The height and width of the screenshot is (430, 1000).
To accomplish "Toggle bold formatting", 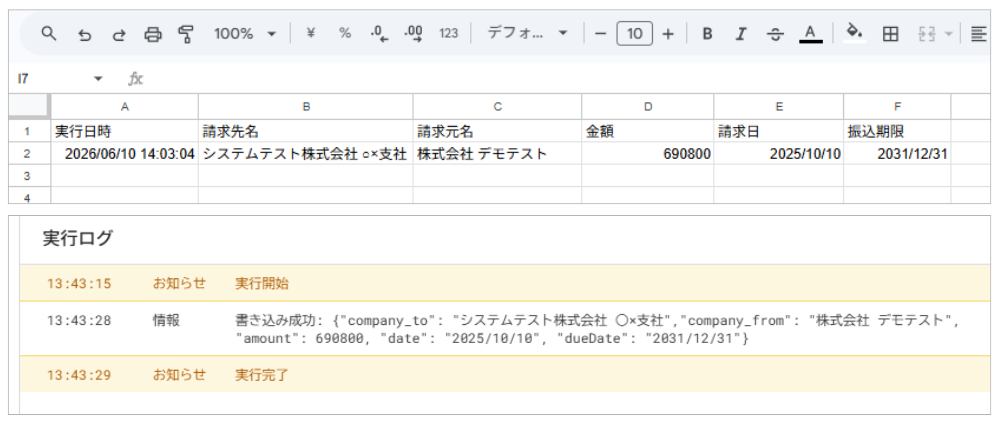I will click(x=707, y=34).
